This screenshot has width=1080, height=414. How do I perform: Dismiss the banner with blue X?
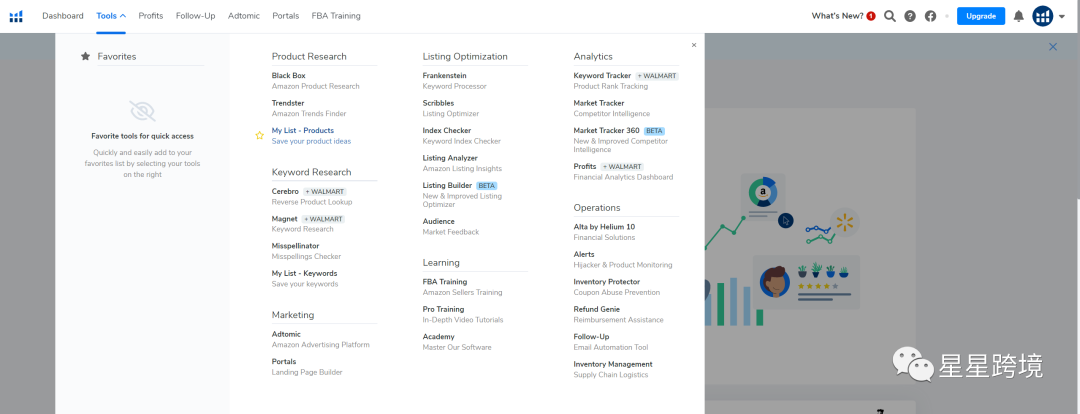click(1052, 47)
